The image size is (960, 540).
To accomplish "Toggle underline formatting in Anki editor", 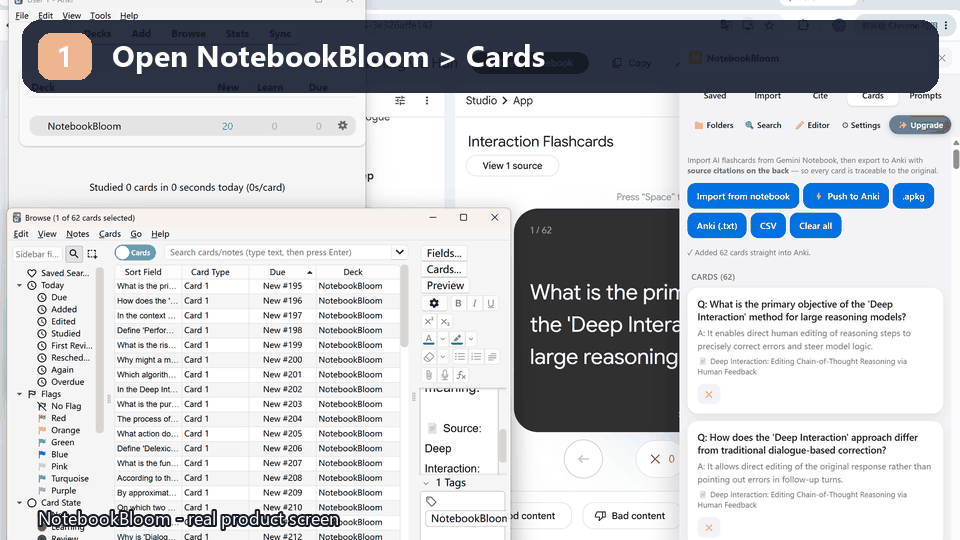I will pos(490,303).
